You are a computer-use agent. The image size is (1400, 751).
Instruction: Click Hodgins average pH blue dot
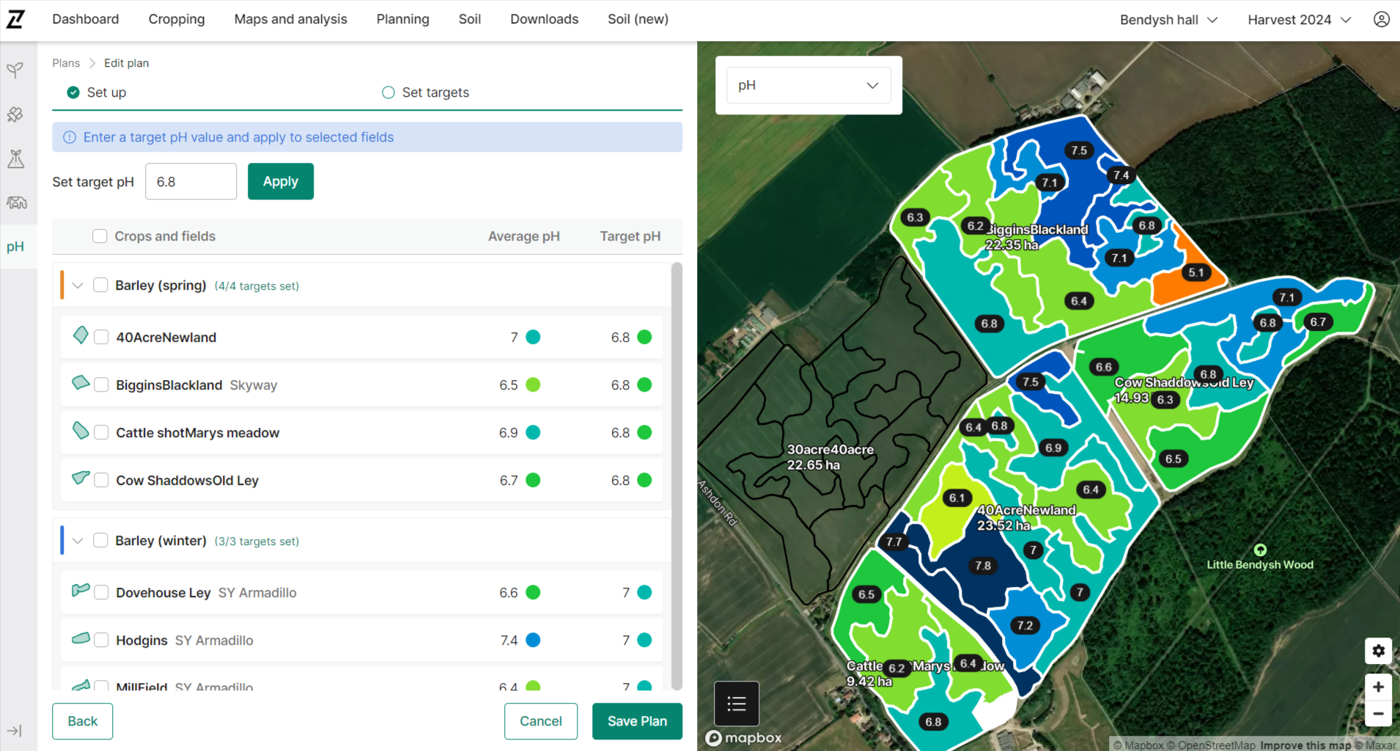click(x=533, y=640)
